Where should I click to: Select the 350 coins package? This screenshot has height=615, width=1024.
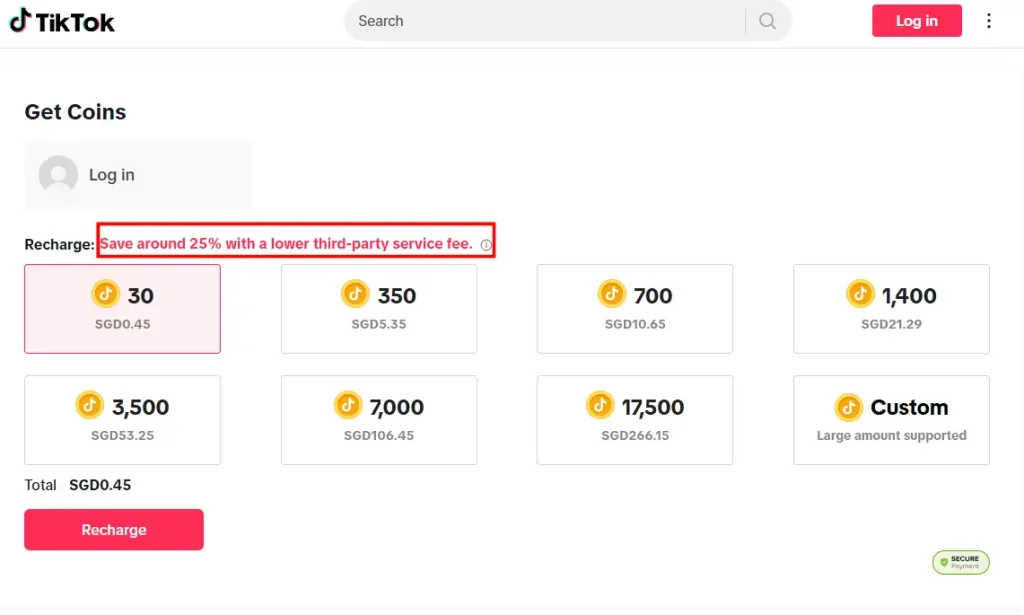coord(379,309)
